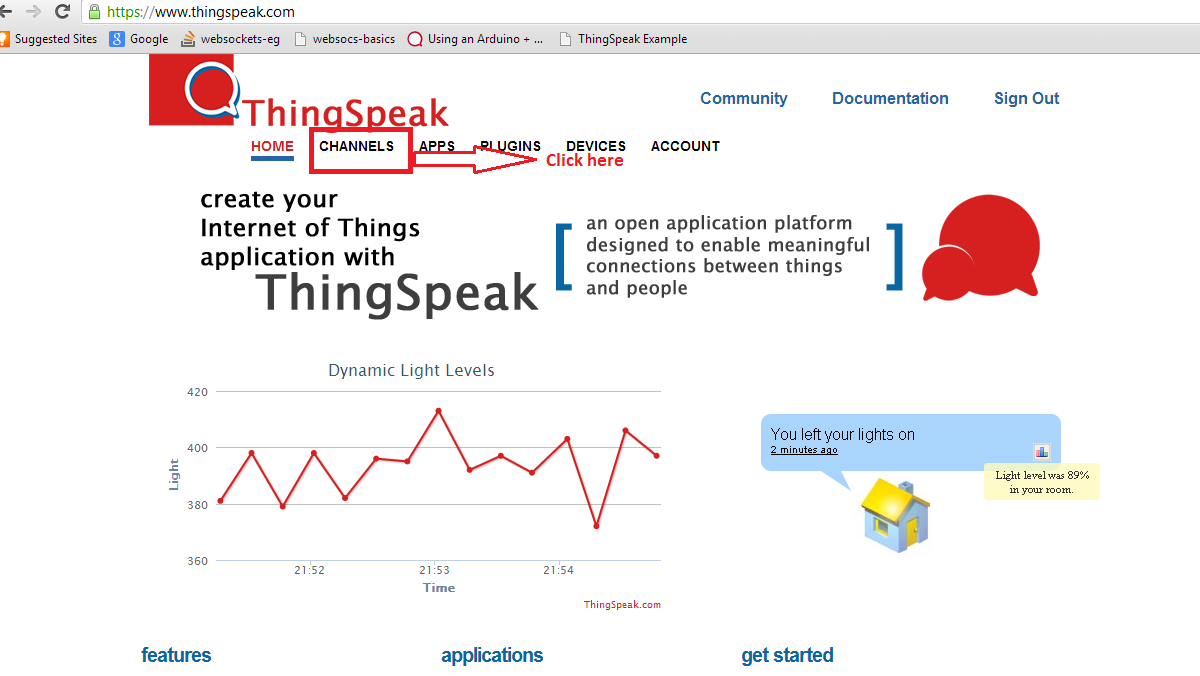The width and height of the screenshot is (1200, 676).
Task: Click the page reload icon
Action: click(x=62, y=11)
